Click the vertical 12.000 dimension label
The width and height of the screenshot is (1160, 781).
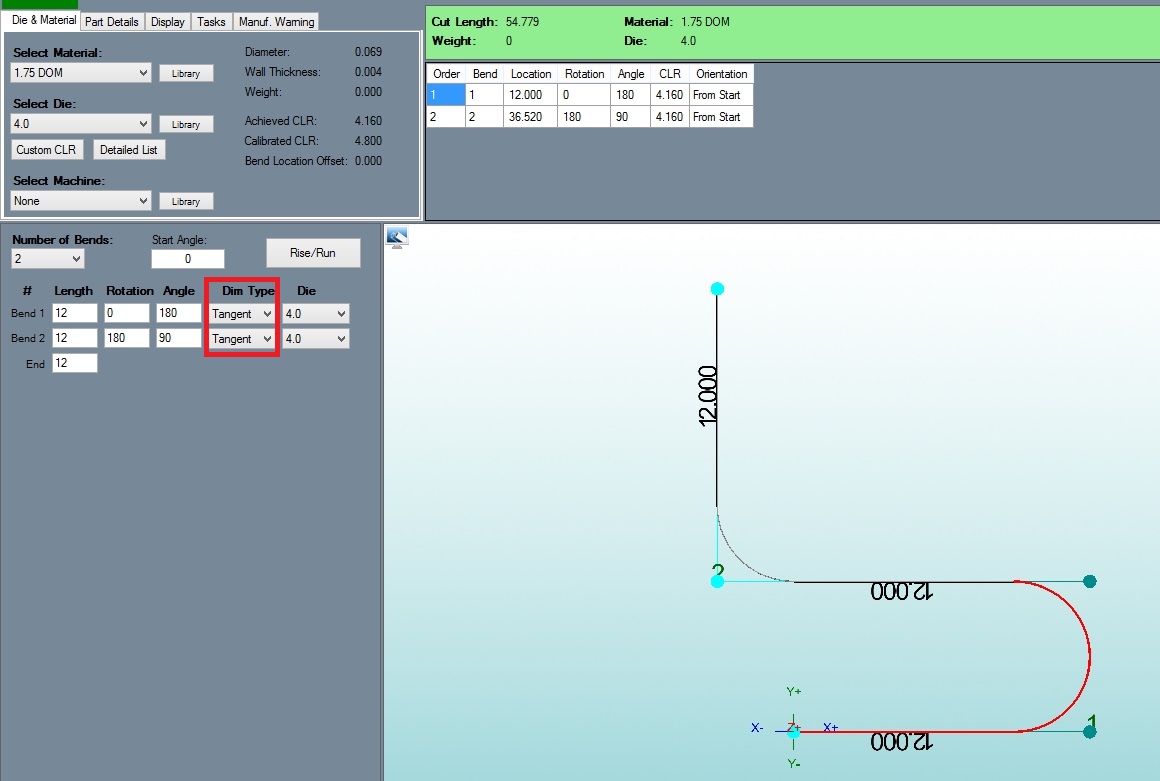[707, 396]
